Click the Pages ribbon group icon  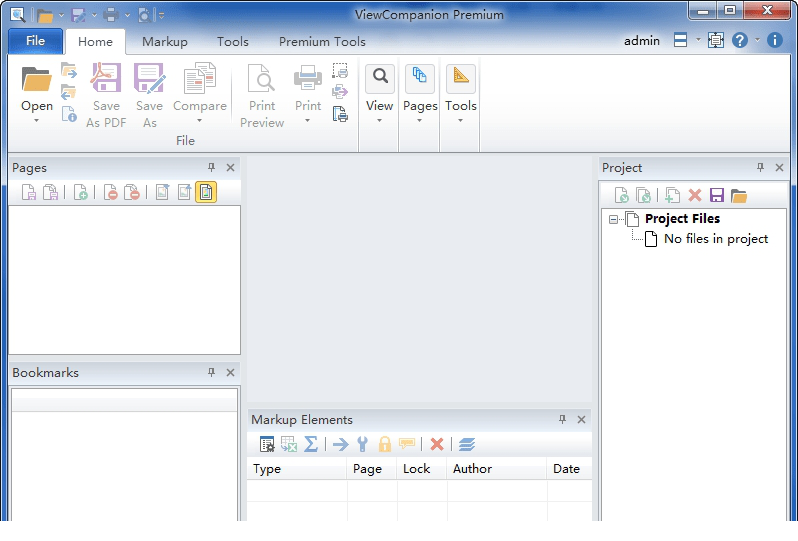(x=420, y=78)
